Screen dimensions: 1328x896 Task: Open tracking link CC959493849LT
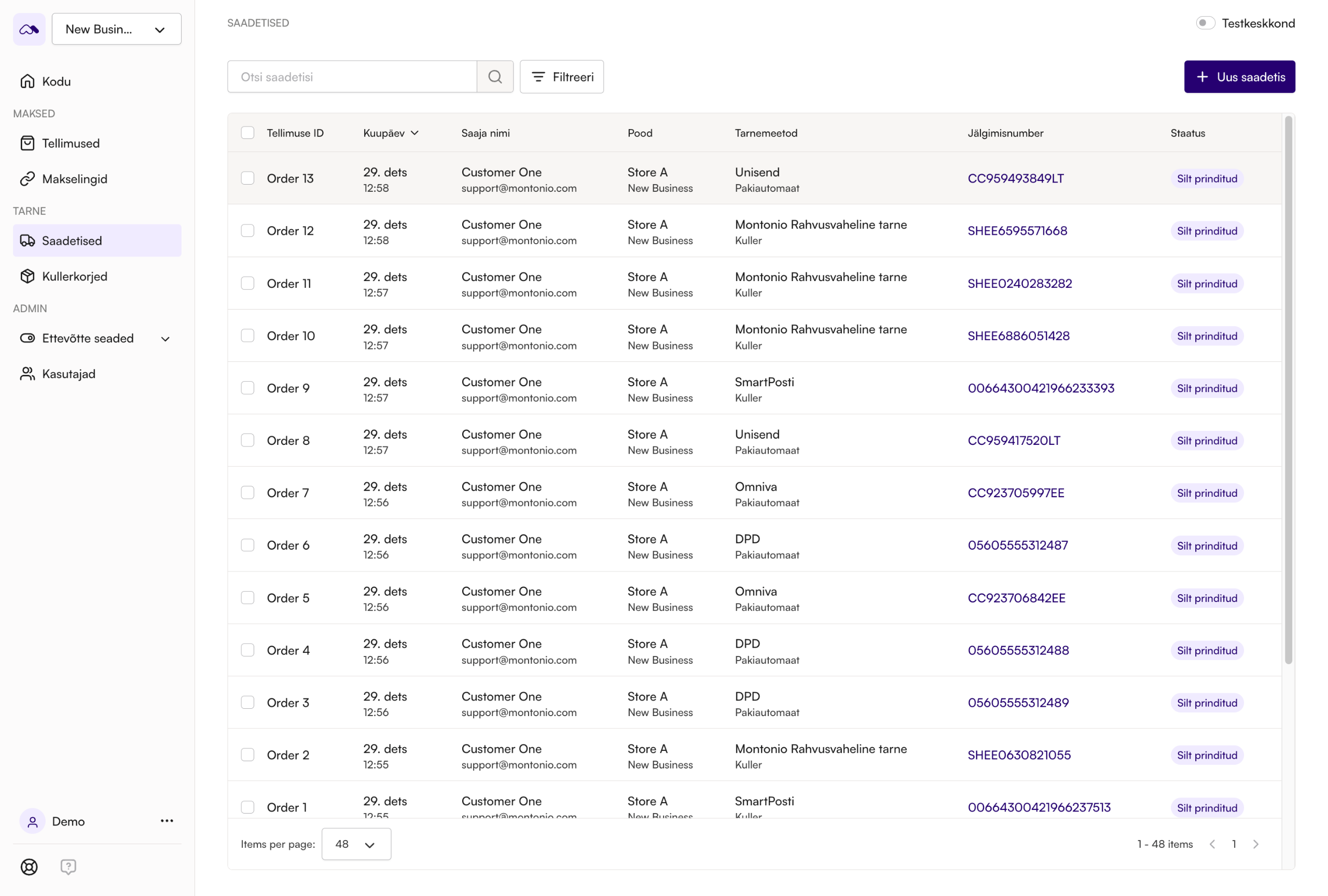tap(1015, 178)
